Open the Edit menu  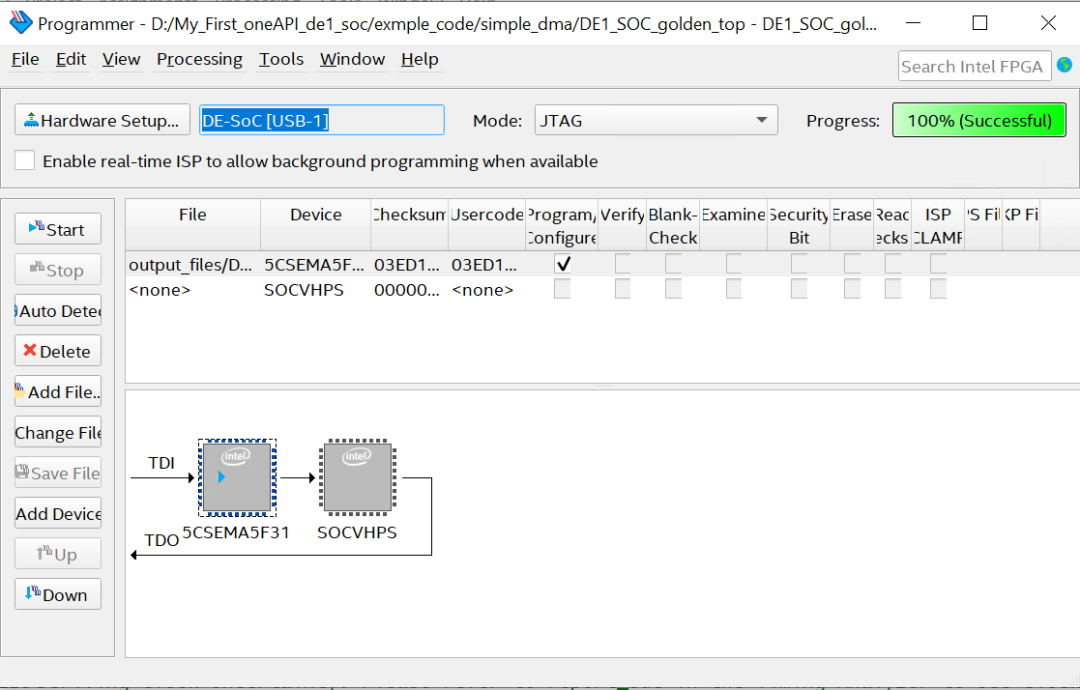click(71, 59)
